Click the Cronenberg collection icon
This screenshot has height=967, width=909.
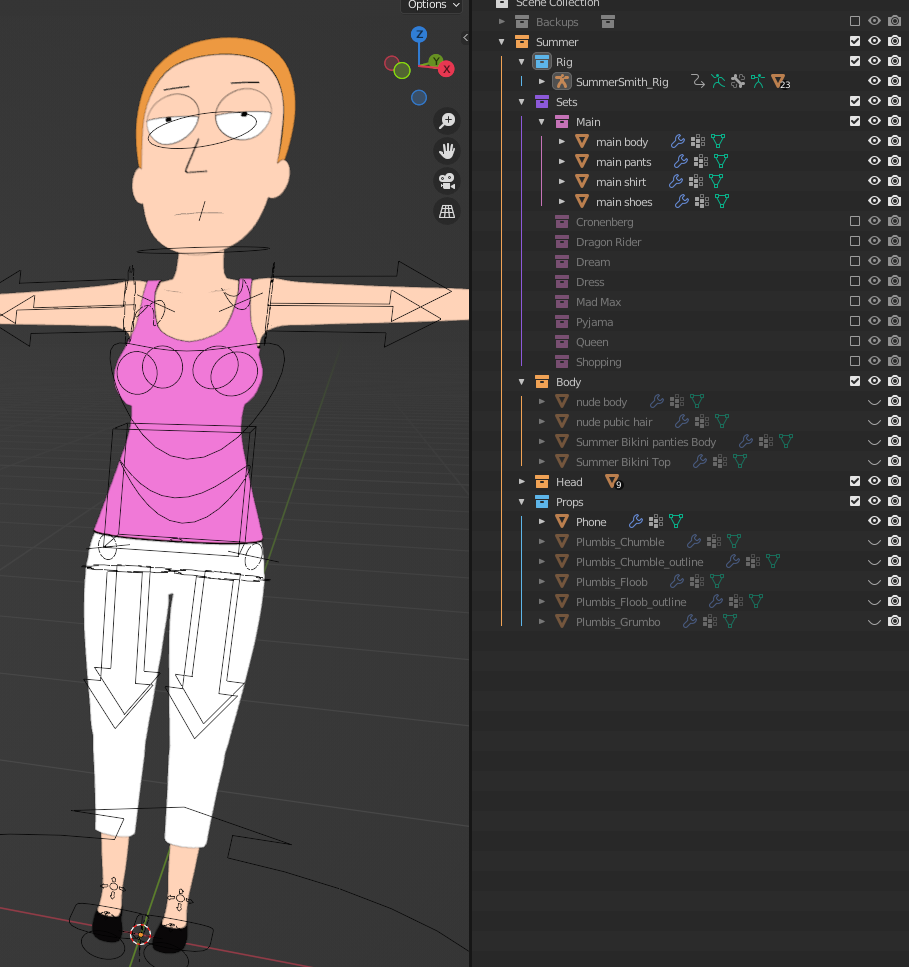(562, 222)
